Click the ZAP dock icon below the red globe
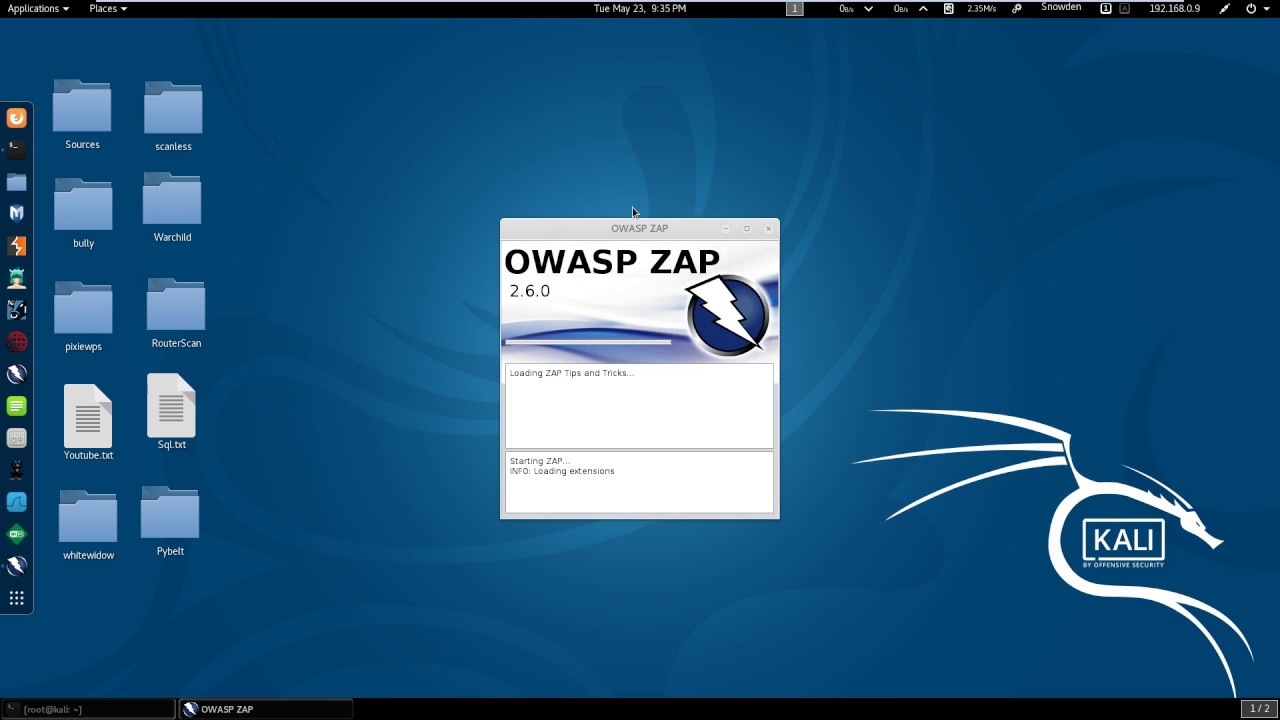 click(x=16, y=374)
